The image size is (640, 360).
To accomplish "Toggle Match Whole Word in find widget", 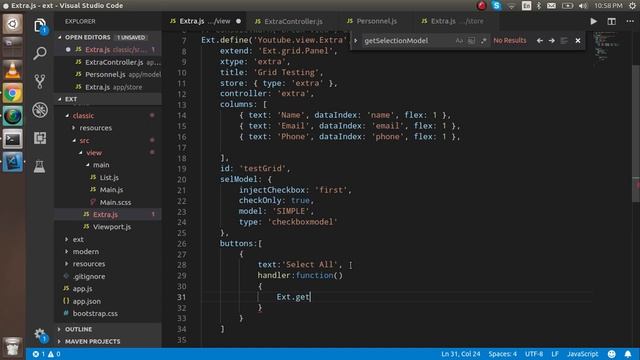I will coord(471,40).
